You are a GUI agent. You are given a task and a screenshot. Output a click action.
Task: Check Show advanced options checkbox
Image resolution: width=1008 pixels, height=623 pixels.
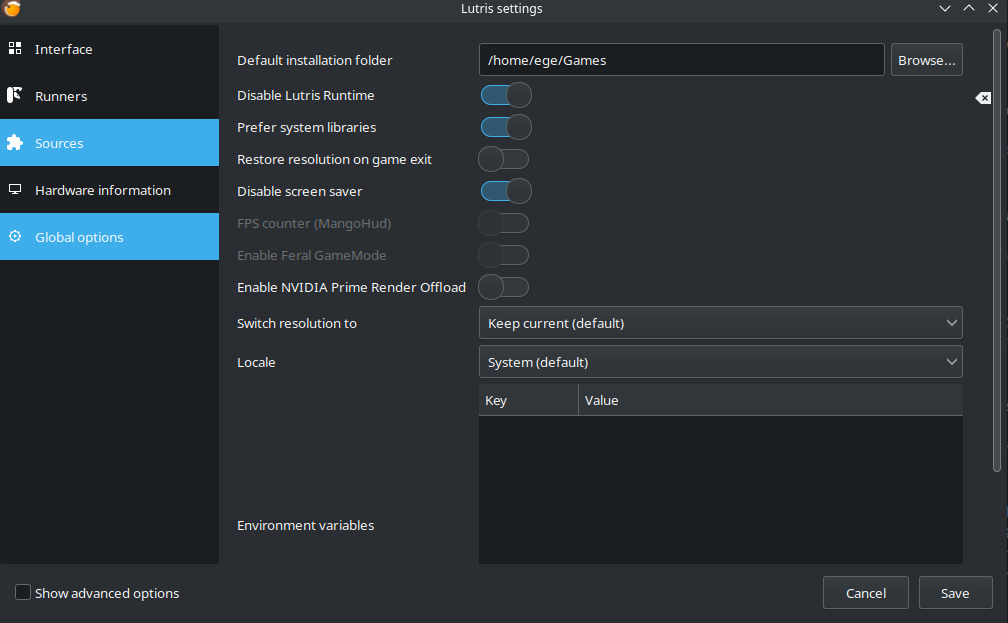coord(22,592)
